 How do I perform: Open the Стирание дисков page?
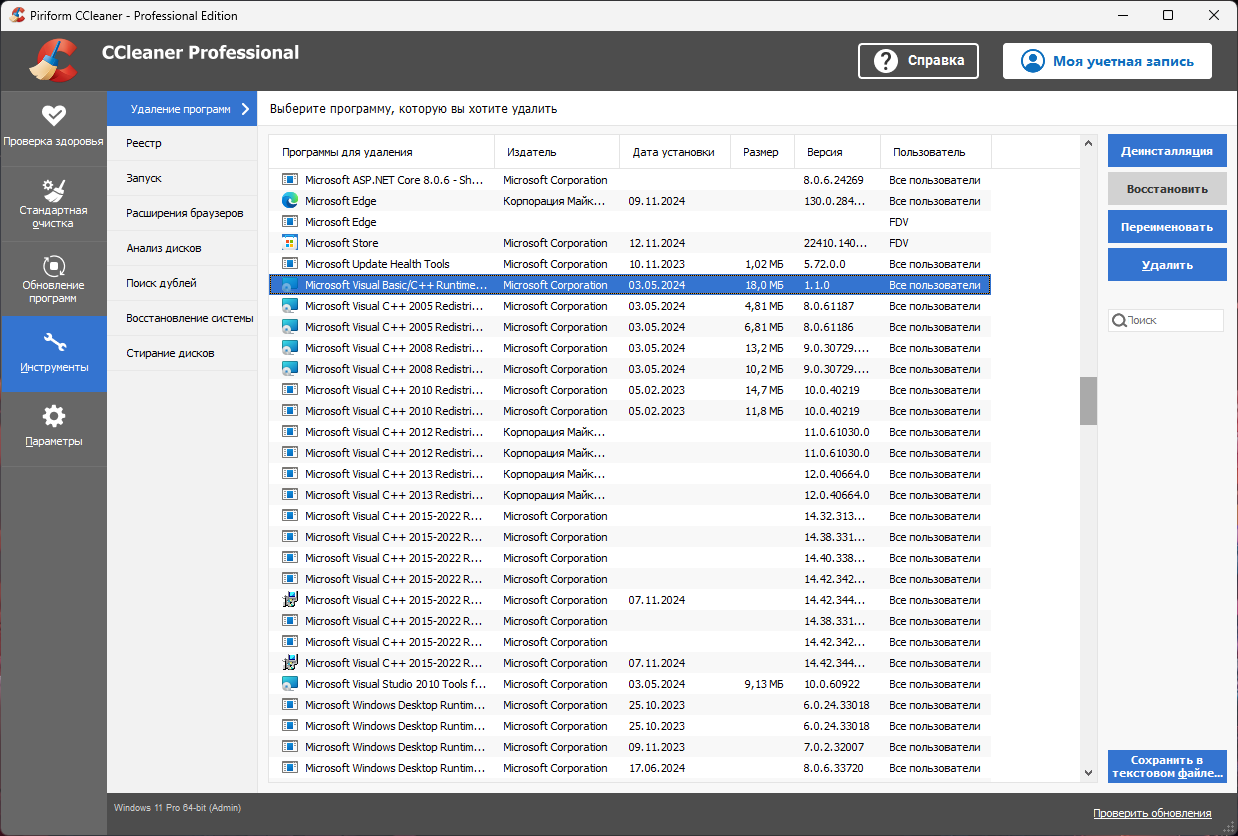coord(182,353)
